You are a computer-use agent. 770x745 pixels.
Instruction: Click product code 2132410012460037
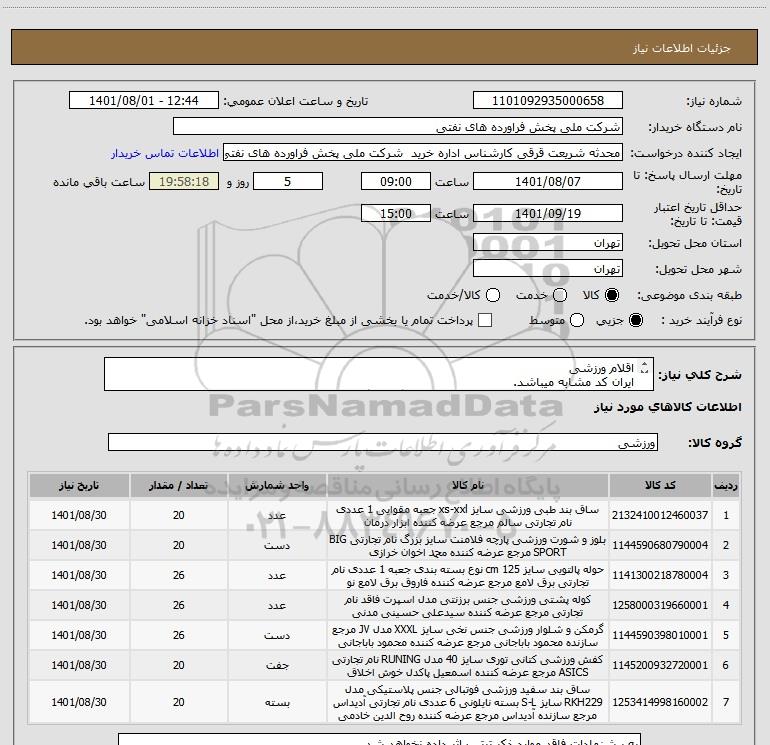point(660,515)
